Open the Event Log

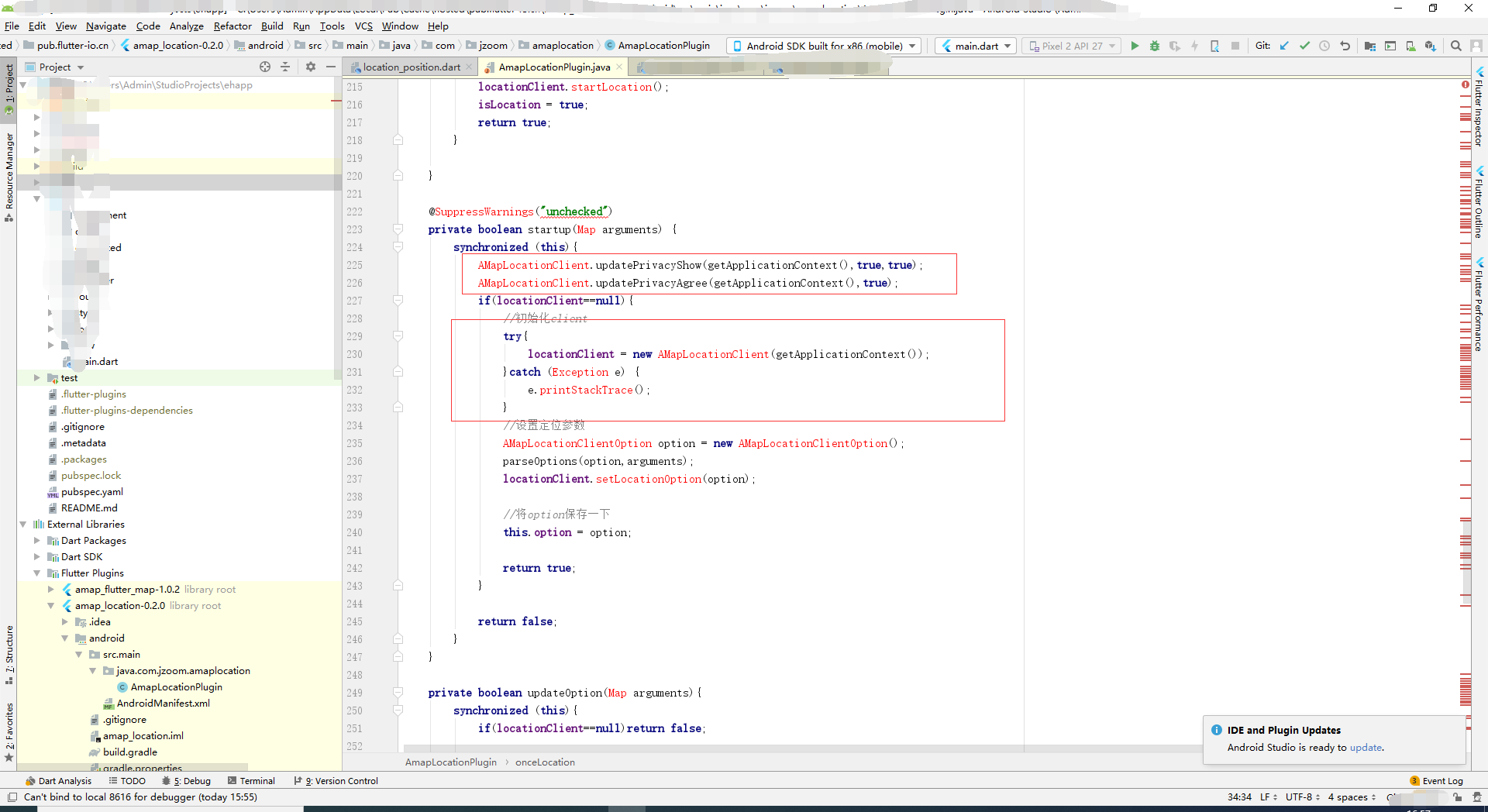[x=1436, y=781]
